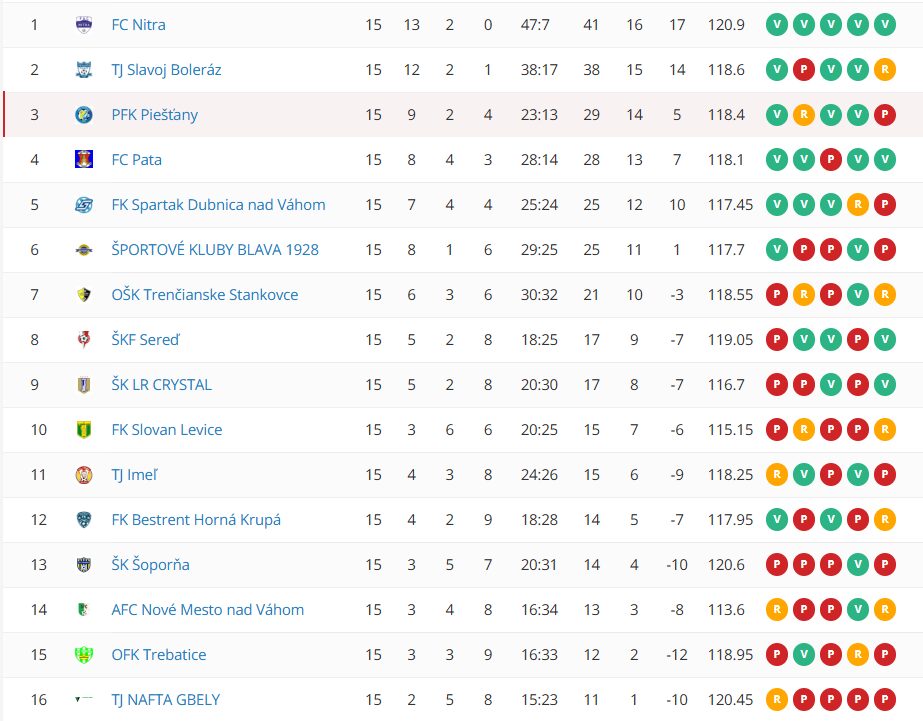Click the FC Pata team badge
Screen dimensions: 923x721
pyautogui.click(x=84, y=159)
